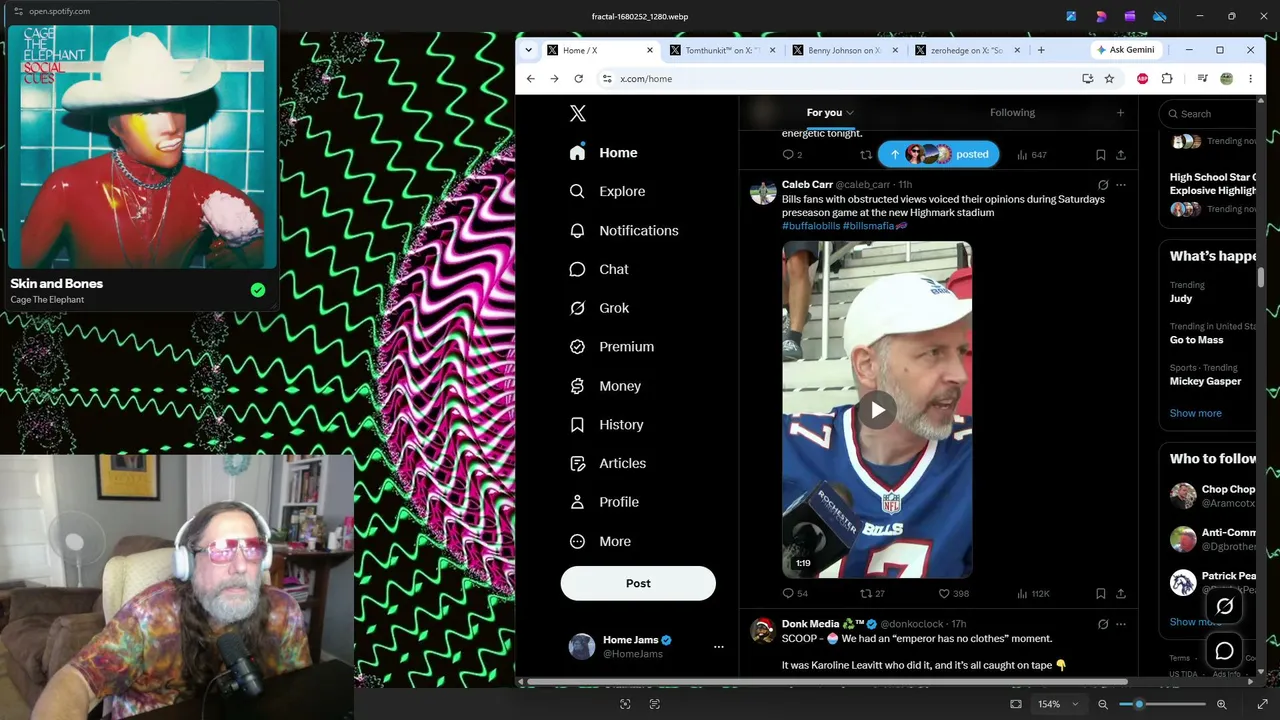Open more options on Caleb Carr post
This screenshot has width=1280, height=720.
click(x=1121, y=185)
